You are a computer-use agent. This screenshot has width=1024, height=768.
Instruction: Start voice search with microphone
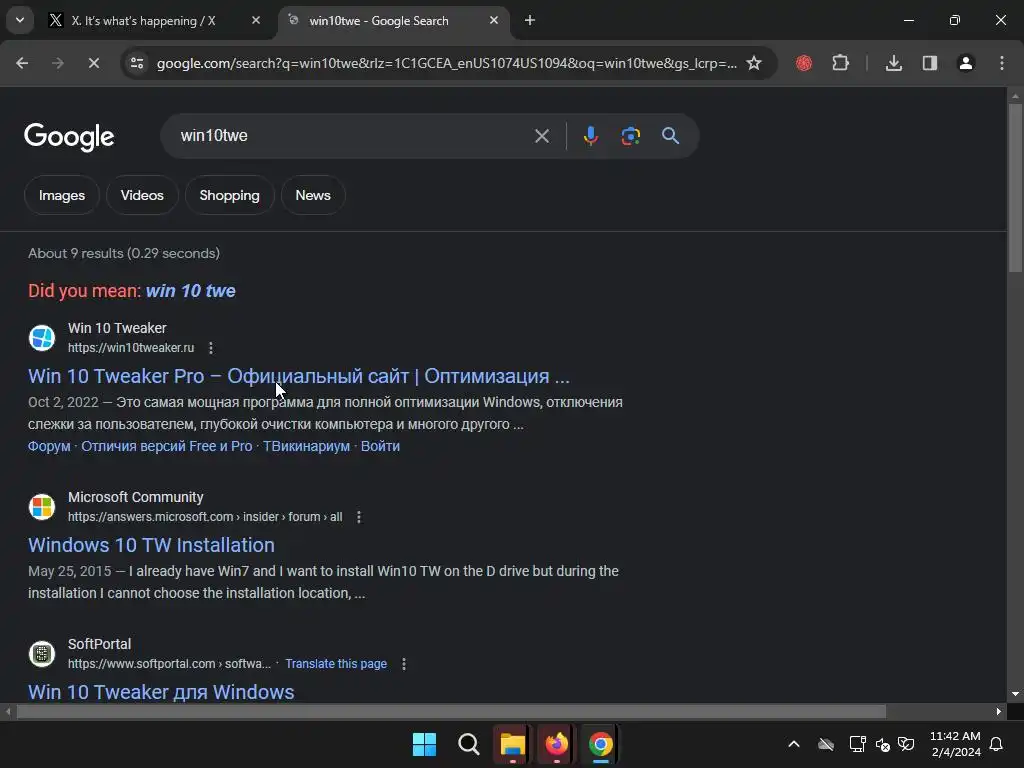(590, 136)
